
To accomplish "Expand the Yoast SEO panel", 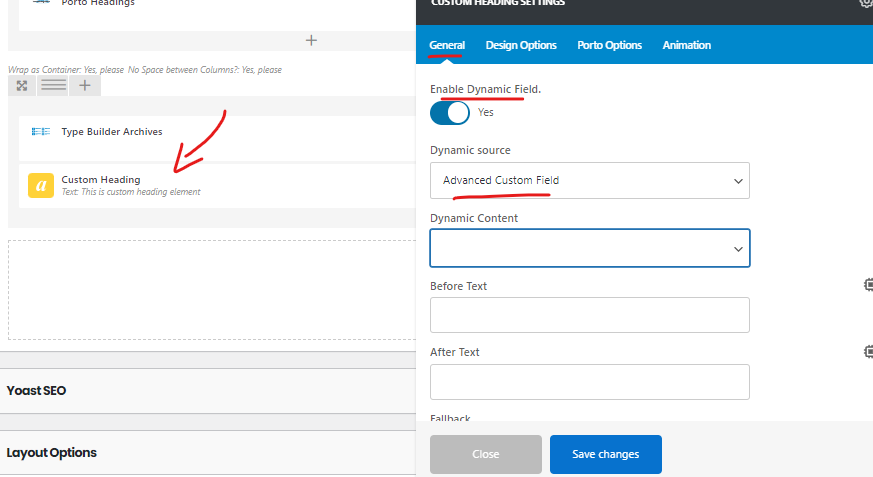I will (208, 391).
